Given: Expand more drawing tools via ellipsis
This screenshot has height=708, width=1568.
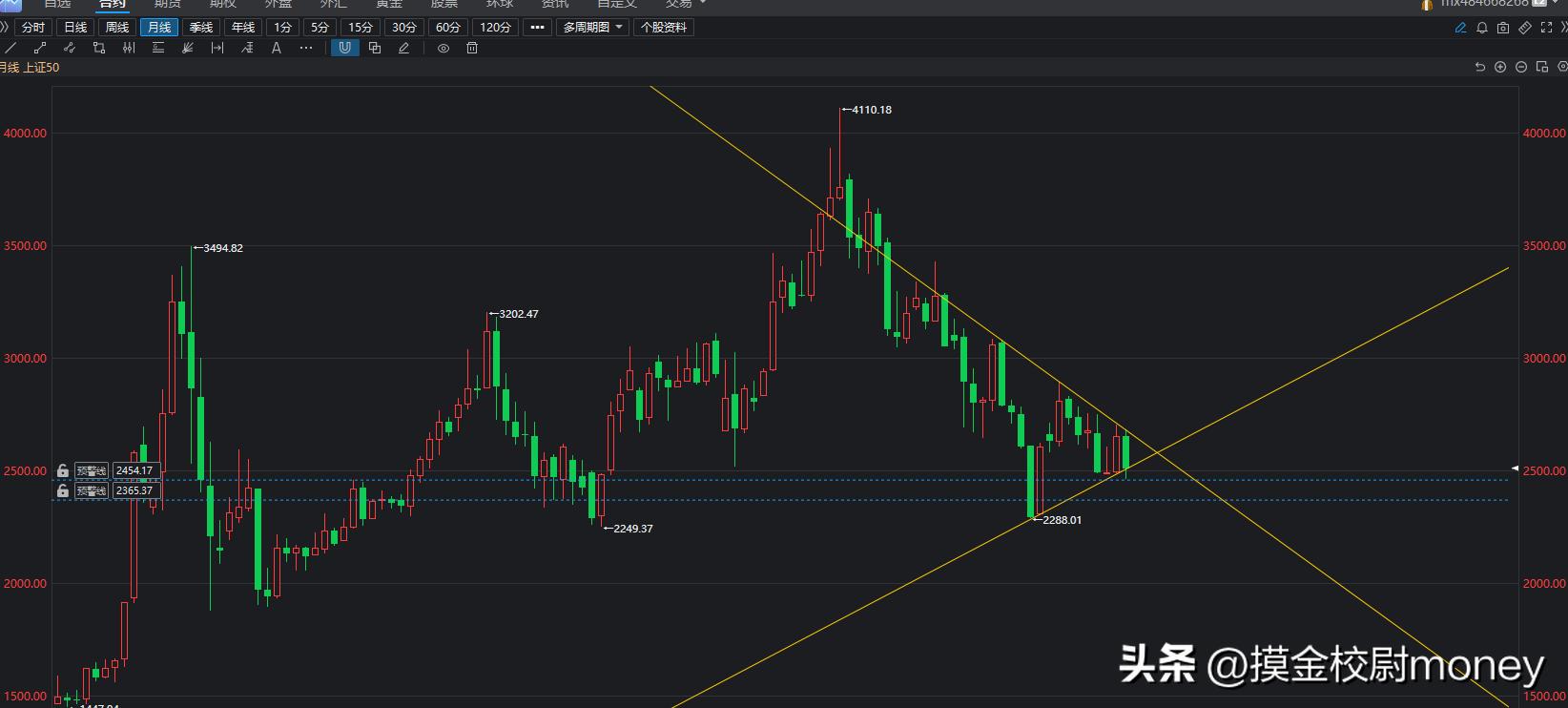Looking at the screenshot, I should [306, 48].
